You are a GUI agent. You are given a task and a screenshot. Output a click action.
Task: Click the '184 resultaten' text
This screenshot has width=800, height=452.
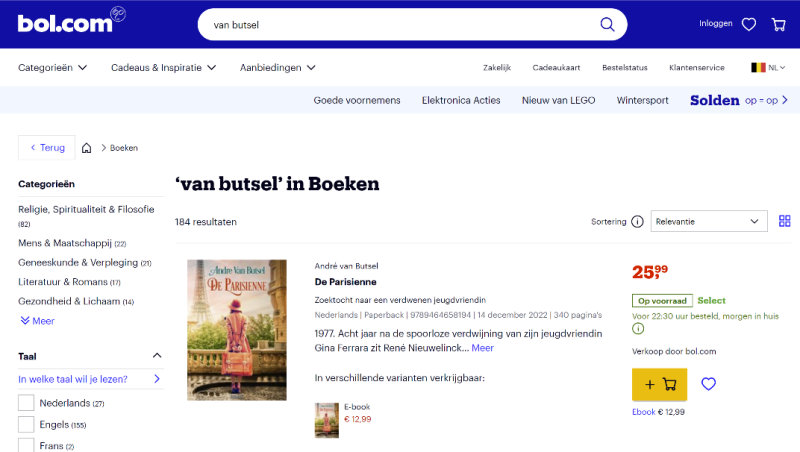[x=206, y=222]
